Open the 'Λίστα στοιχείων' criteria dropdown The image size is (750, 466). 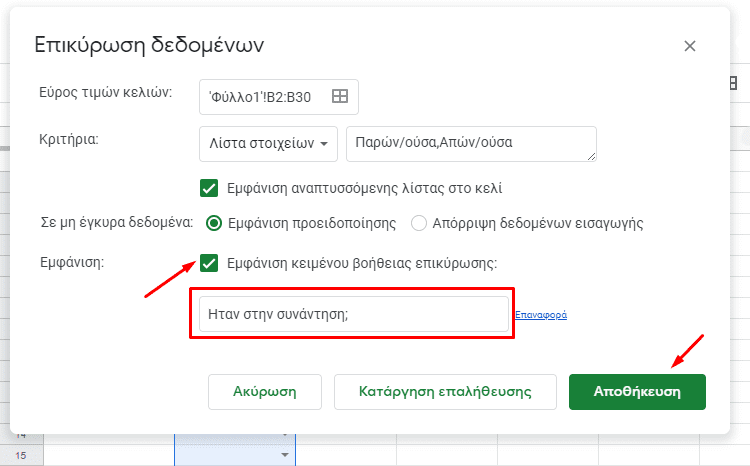coord(268,144)
